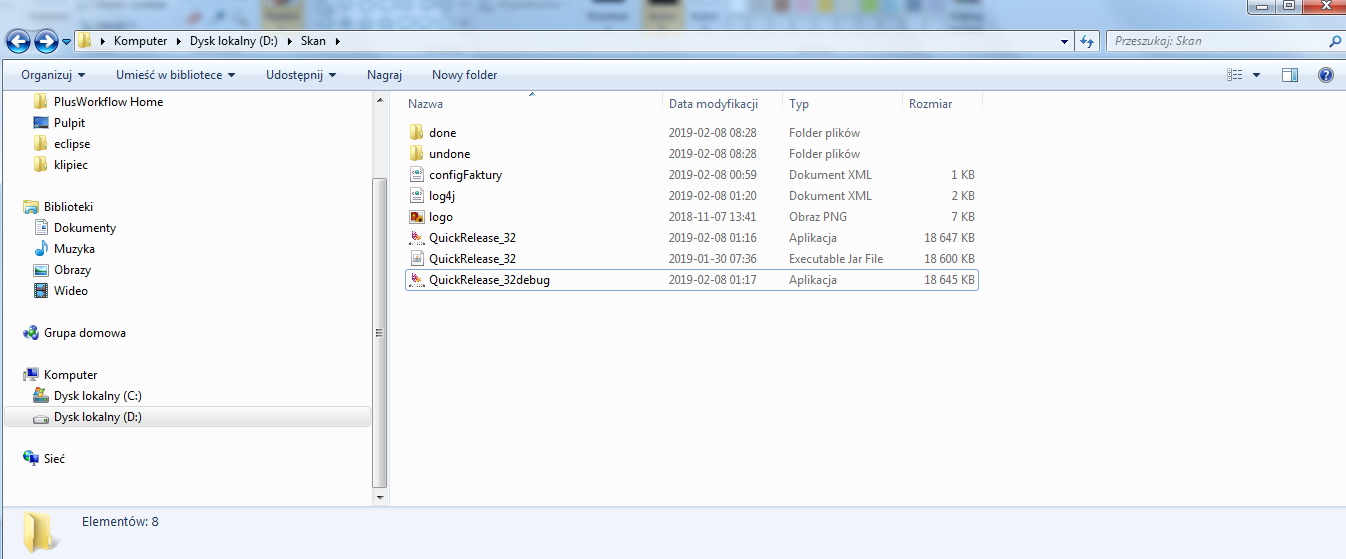Sort by Data modyfikacji column header
The width and height of the screenshot is (1346, 559).
(713, 104)
